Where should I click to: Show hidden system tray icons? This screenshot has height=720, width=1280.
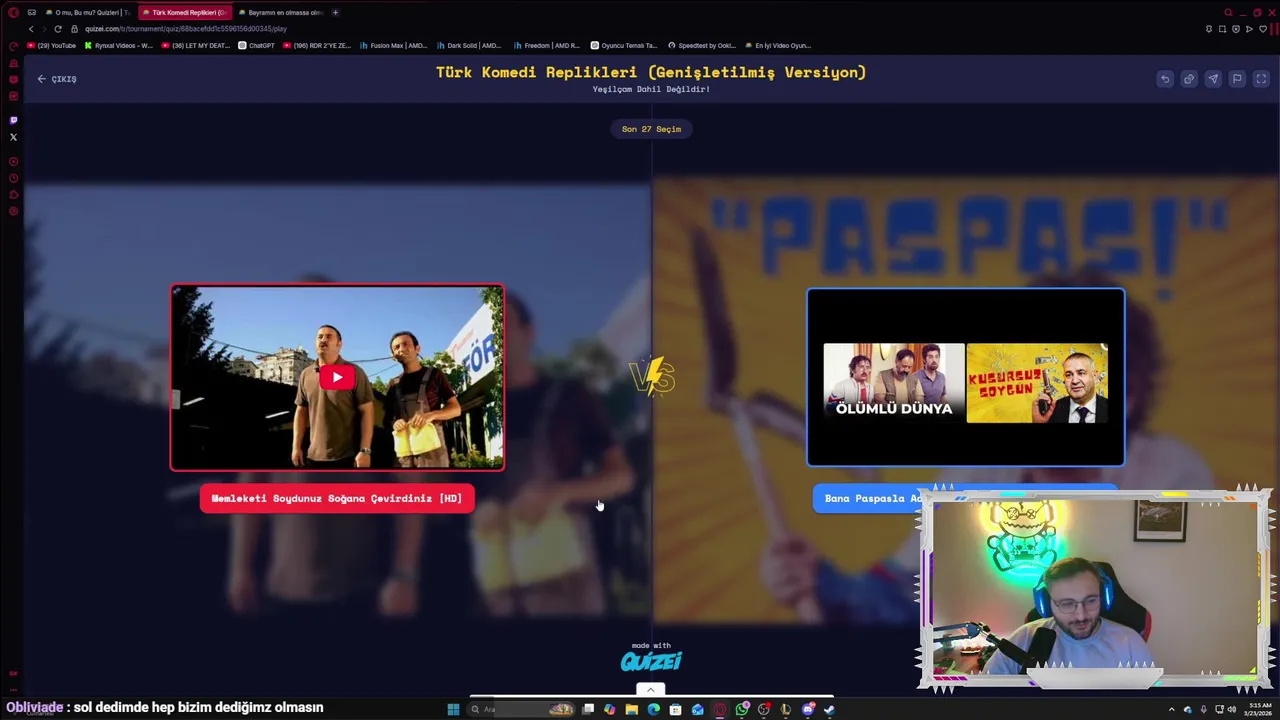click(1171, 709)
